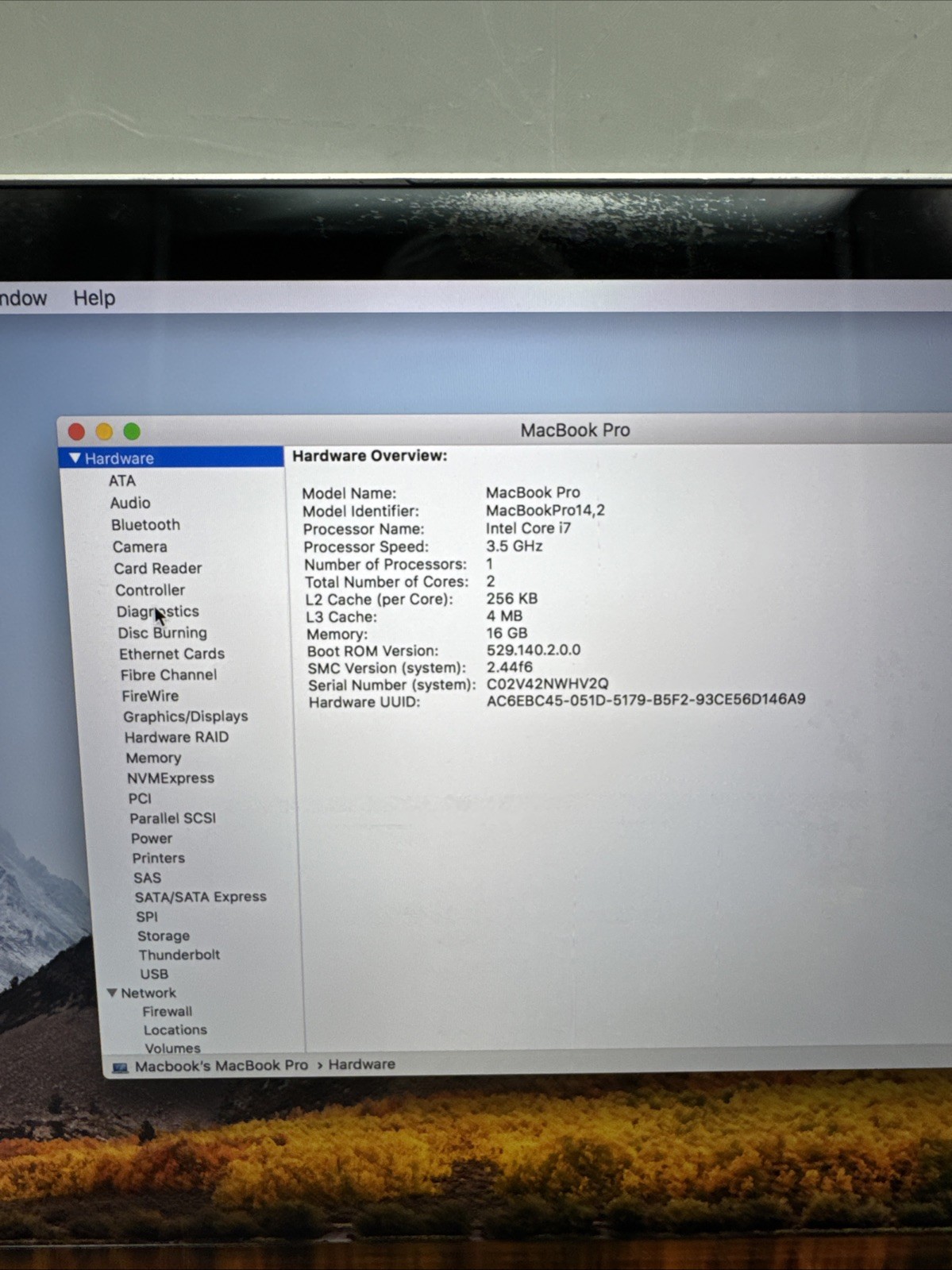Viewport: 952px width, 1270px height.
Task: Select Hardware RAID in the sidebar
Action: tap(176, 737)
